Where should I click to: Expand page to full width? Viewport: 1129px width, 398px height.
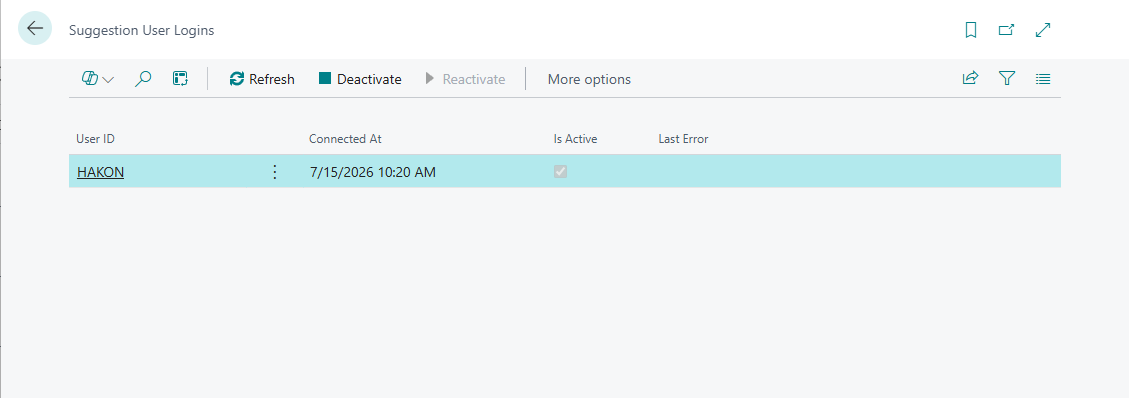1043,30
